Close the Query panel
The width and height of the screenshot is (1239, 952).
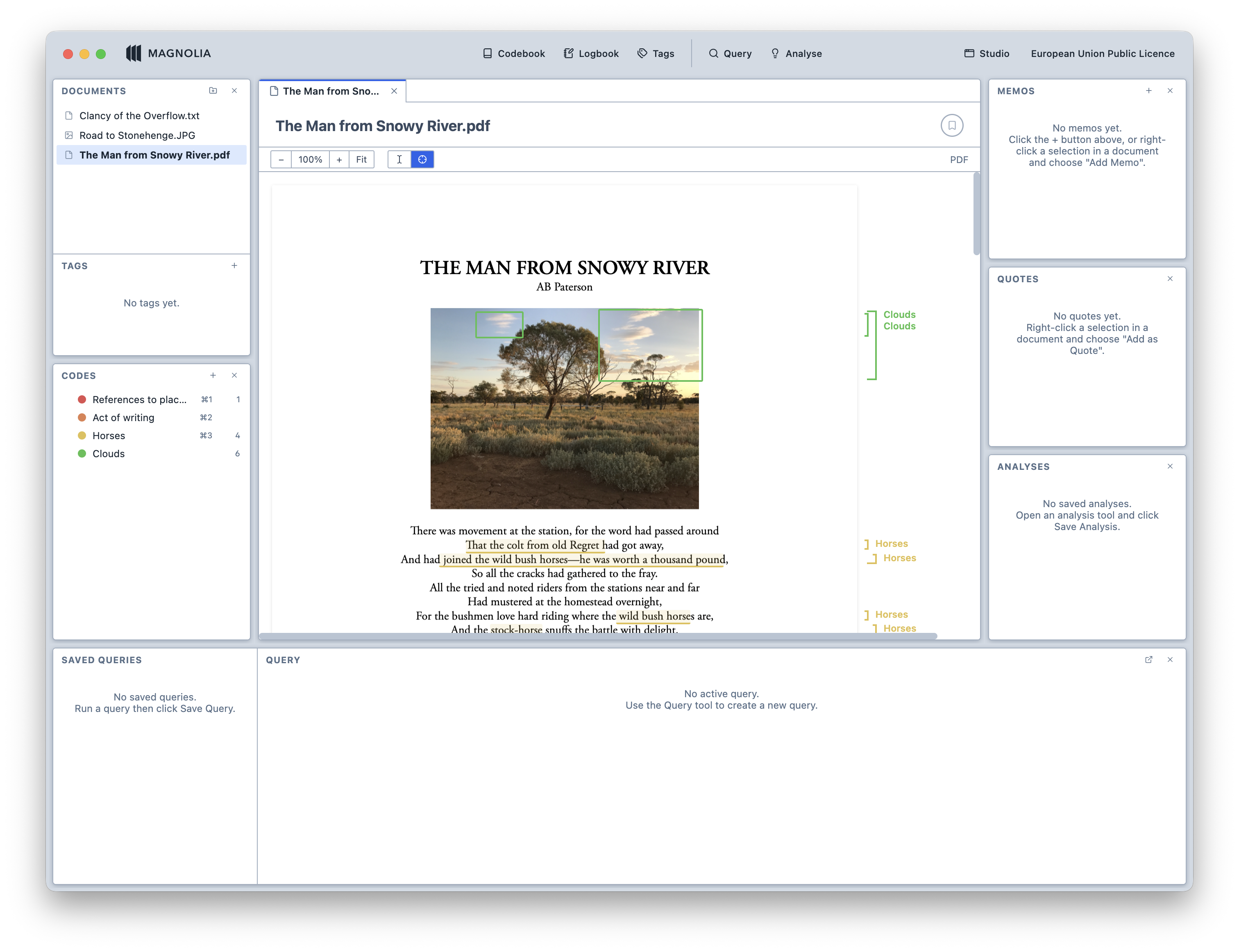1170,660
